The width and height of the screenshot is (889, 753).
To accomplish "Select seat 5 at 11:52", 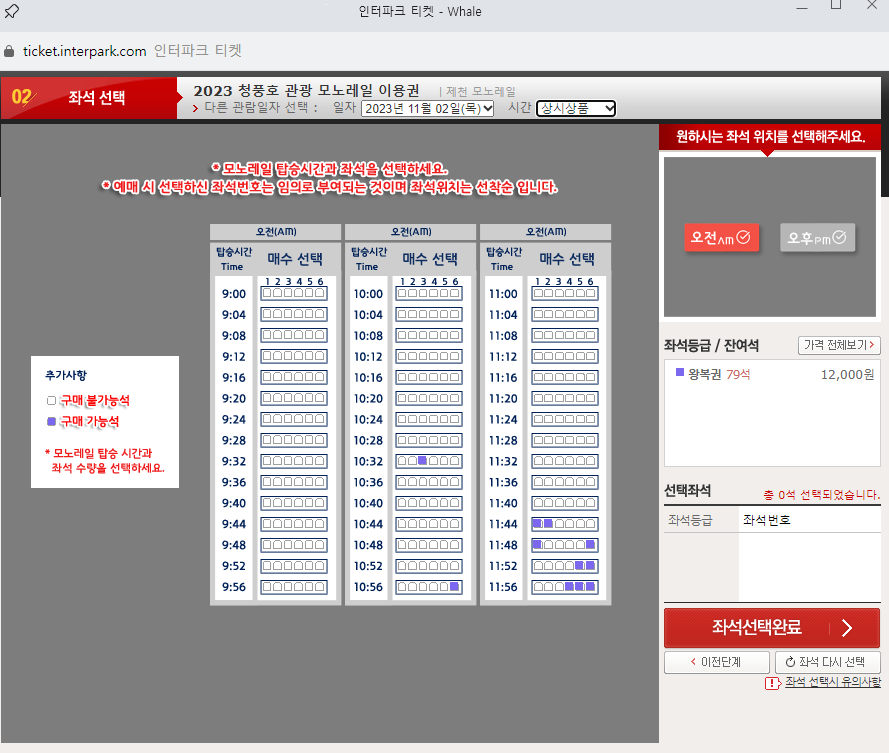I will point(579,566).
